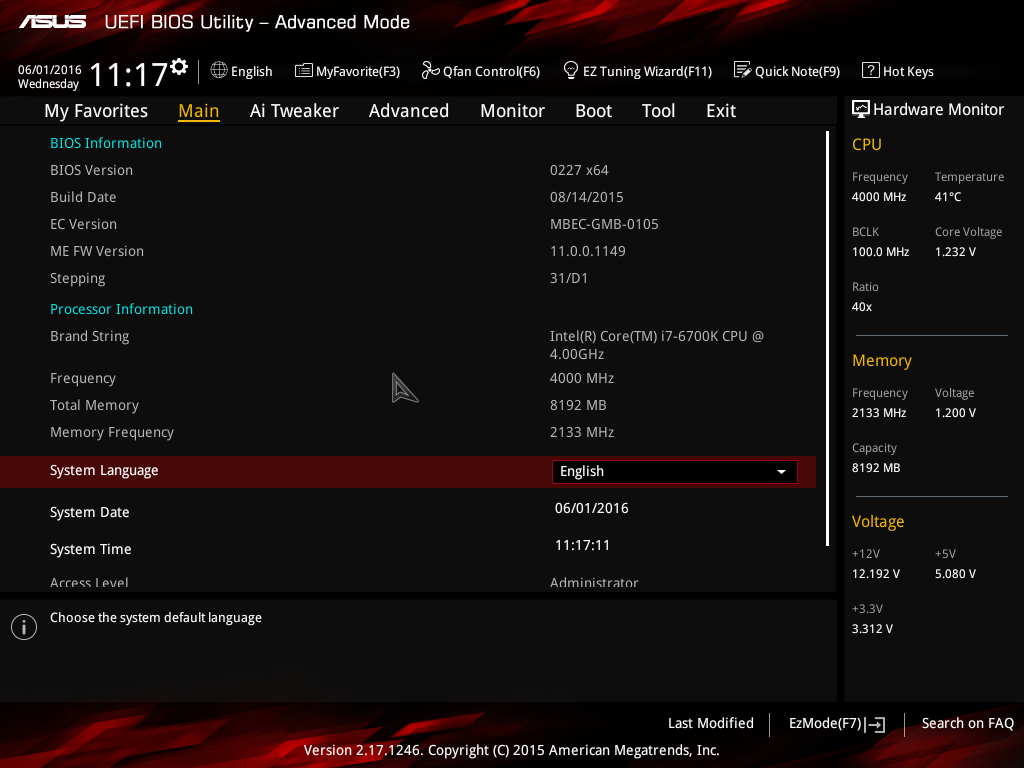The width and height of the screenshot is (1024, 768).
Task: Click the ASUS logo
Action: point(53,22)
